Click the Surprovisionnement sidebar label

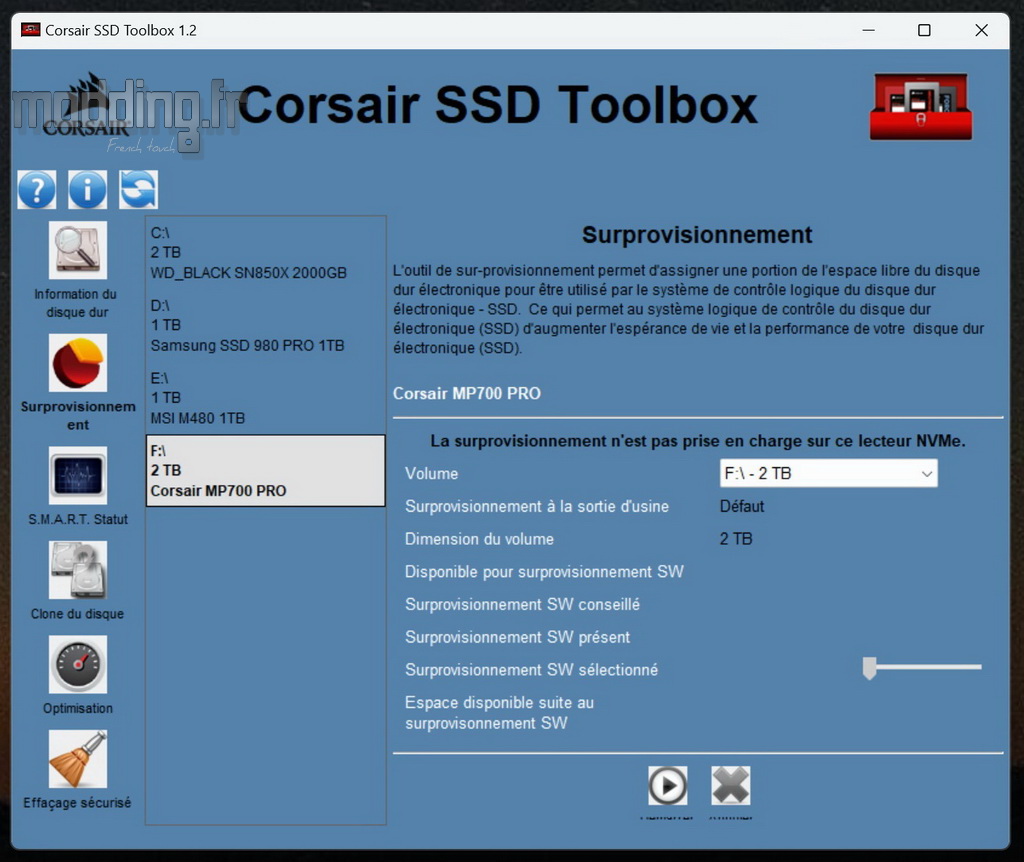point(78,415)
